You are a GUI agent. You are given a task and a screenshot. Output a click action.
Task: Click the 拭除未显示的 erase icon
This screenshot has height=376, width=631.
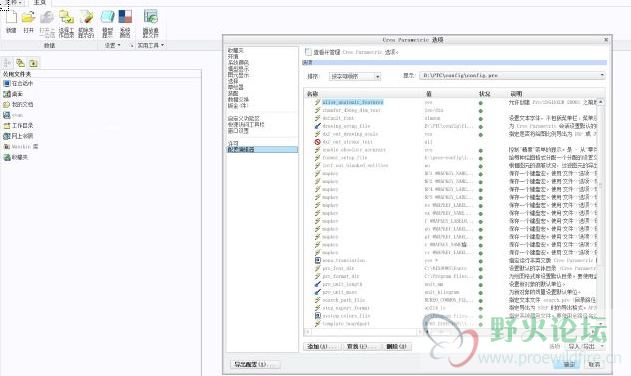(86, 18)
